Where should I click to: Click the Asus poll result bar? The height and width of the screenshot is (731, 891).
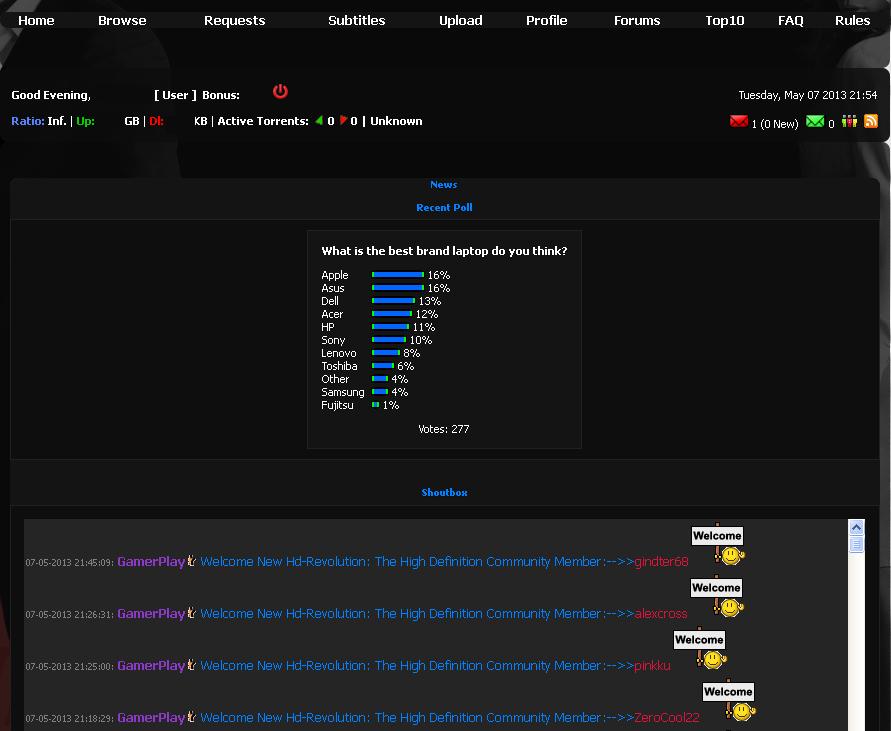[x=398, y=288]
